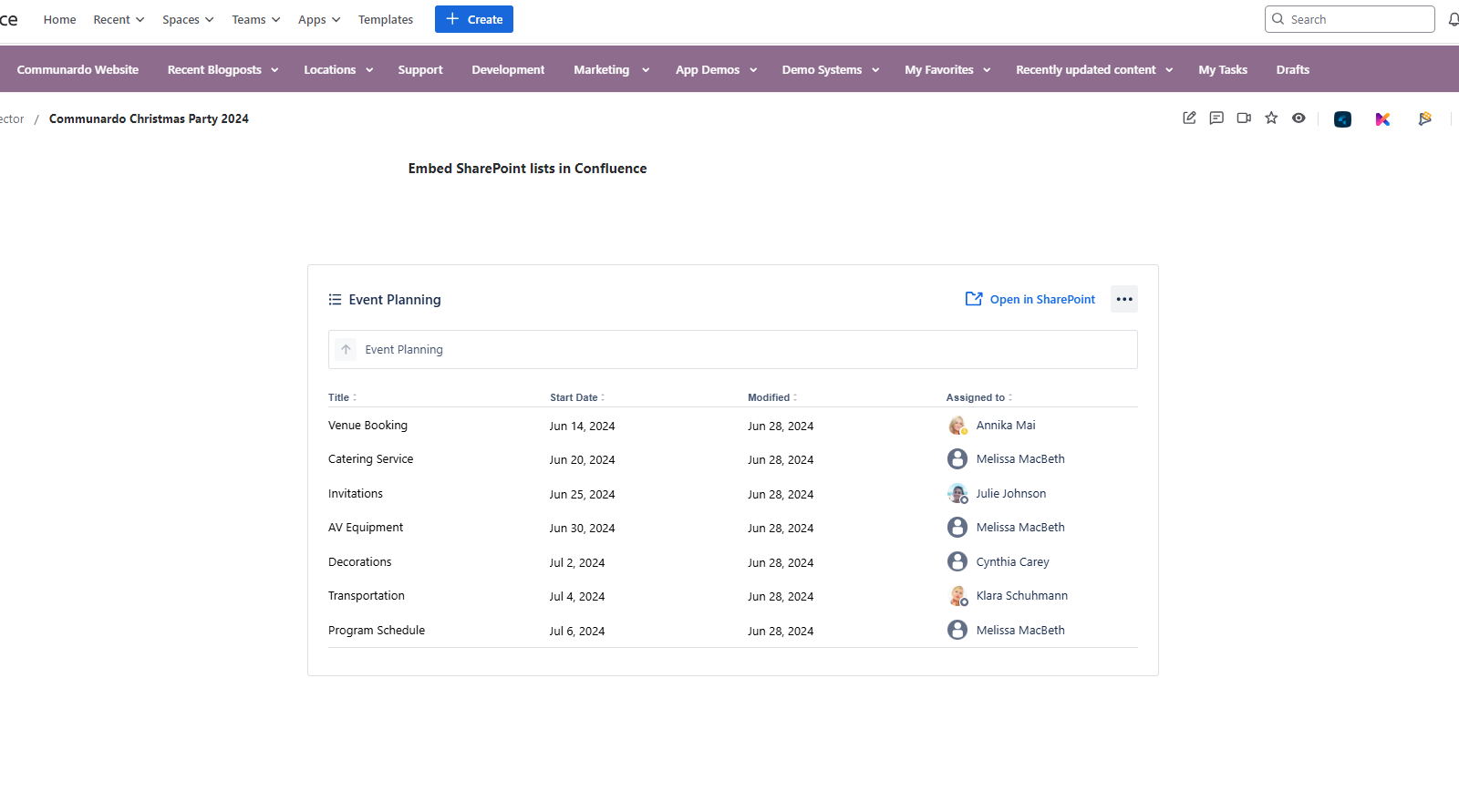Click the Event Planning list heading
The width and height of the screenshot is (1459, 812).
click(x=395, y=300)
